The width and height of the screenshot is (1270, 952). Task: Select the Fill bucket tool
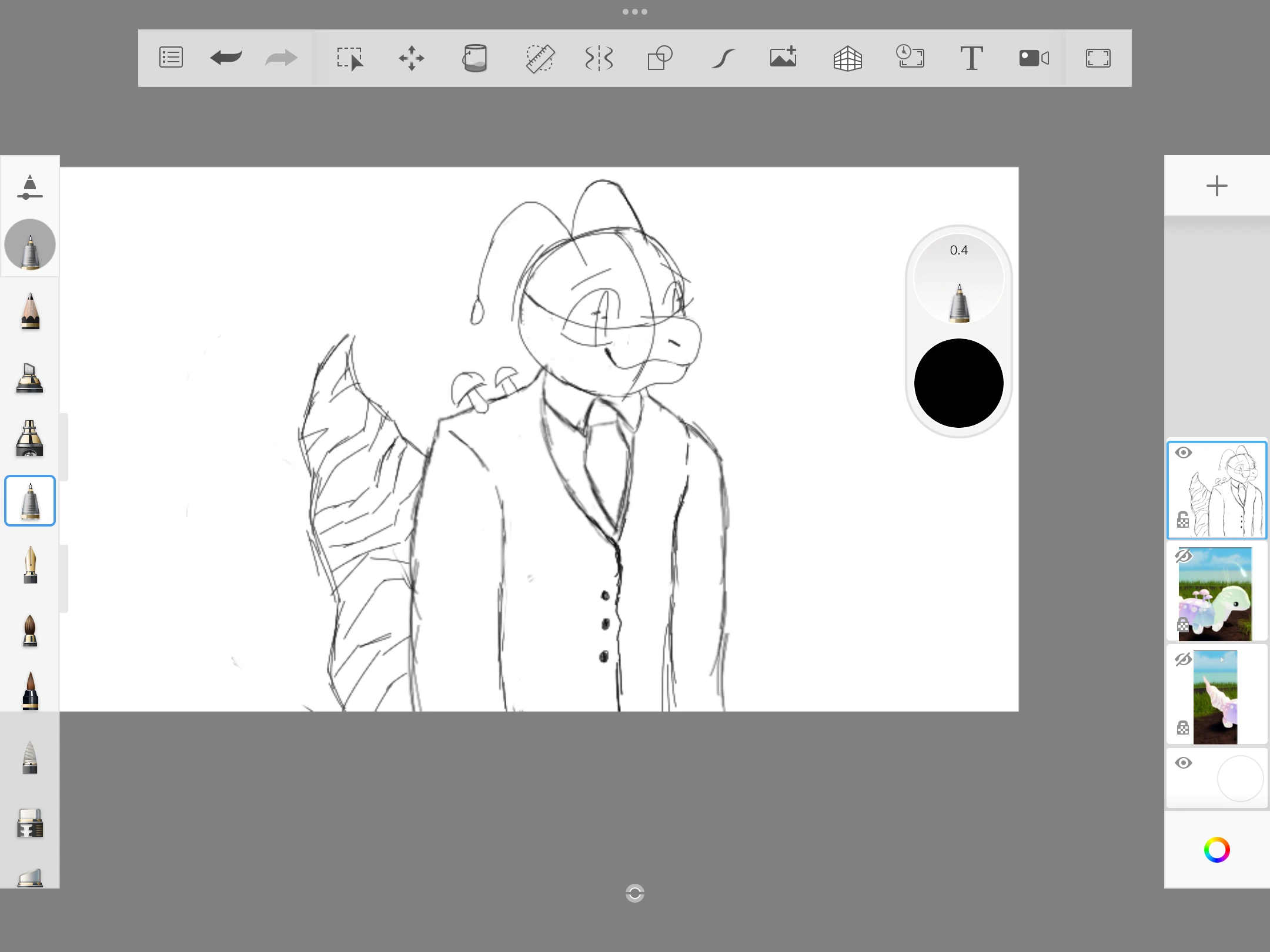point(475,58)
